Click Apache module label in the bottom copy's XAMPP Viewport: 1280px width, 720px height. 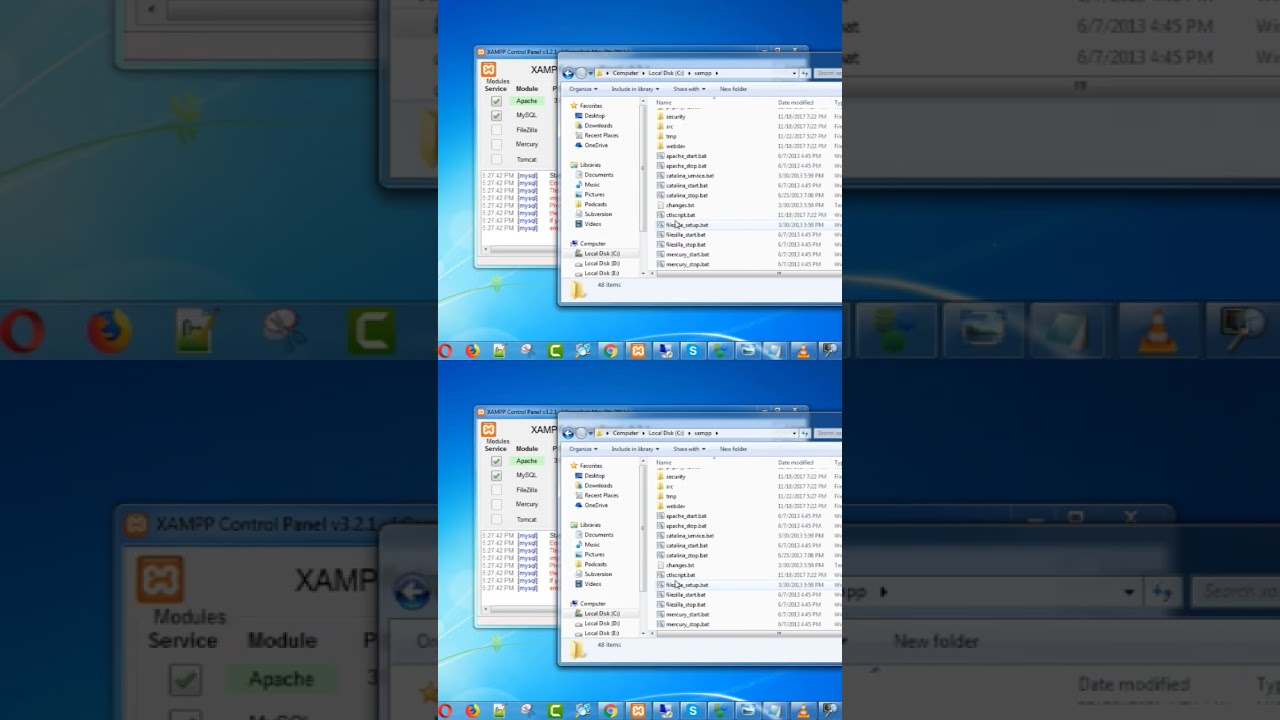coord(527,461)
